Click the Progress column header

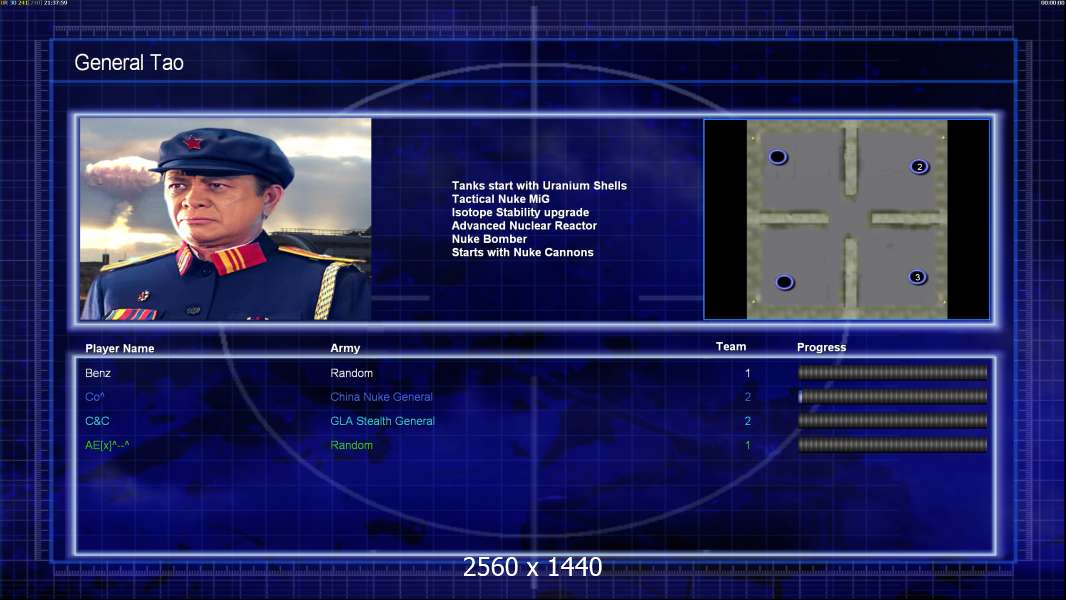[x=821, y=347]
